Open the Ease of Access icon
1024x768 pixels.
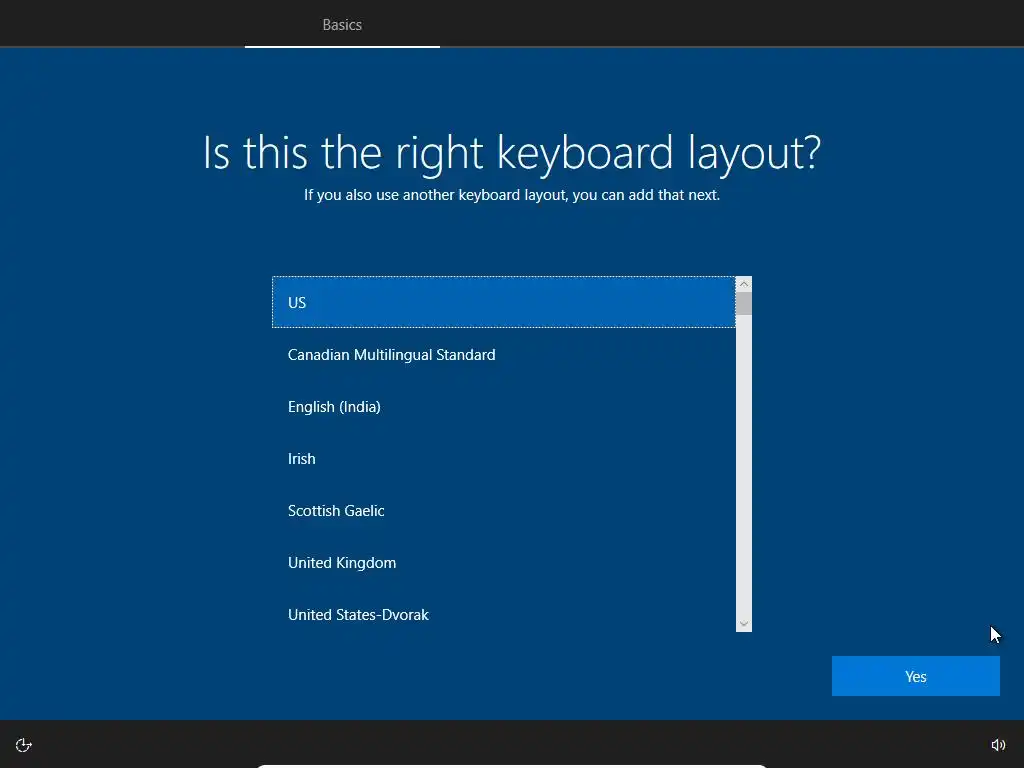tap(24, 745)
